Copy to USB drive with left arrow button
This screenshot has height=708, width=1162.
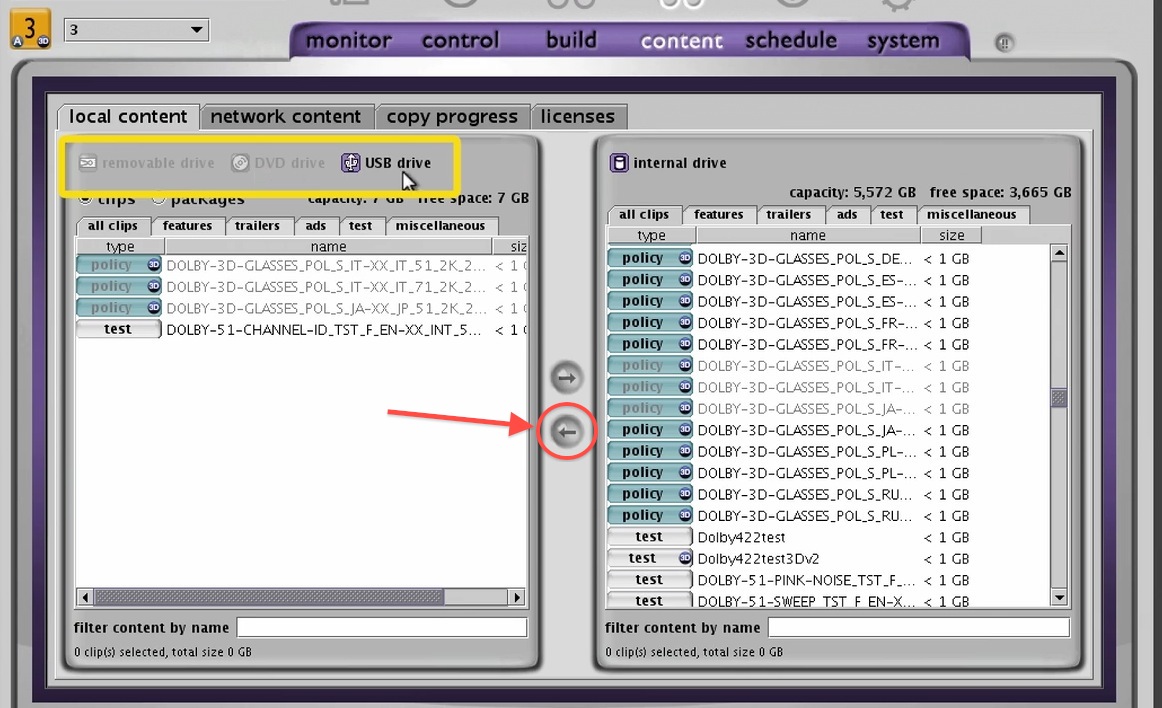tap(567, 431)
